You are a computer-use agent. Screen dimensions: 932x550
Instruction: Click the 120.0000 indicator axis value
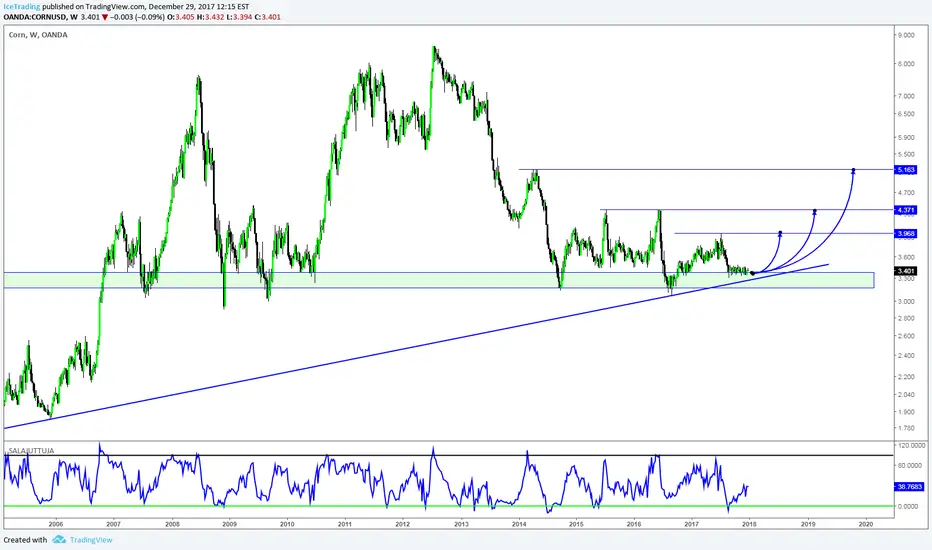(x=911, y=445)
